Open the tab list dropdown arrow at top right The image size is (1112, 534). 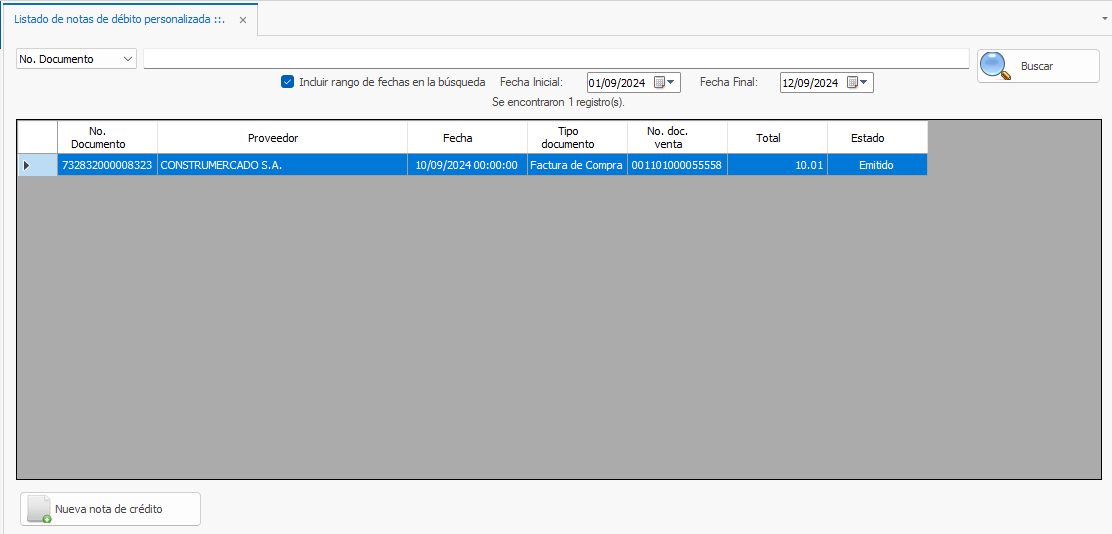pyautogui.click(x=1104, y=18)
